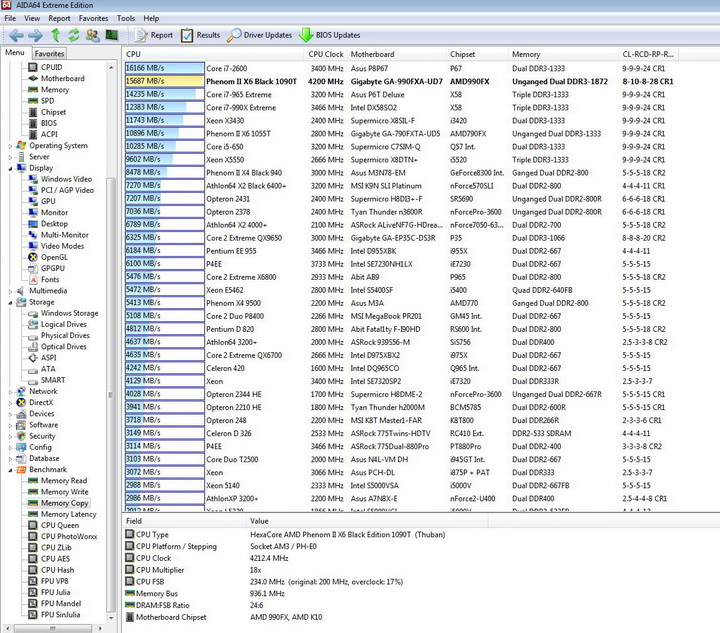The image size is (720, 633).
Task: Go back with the blue left arrow
Action: pos(16,35)
